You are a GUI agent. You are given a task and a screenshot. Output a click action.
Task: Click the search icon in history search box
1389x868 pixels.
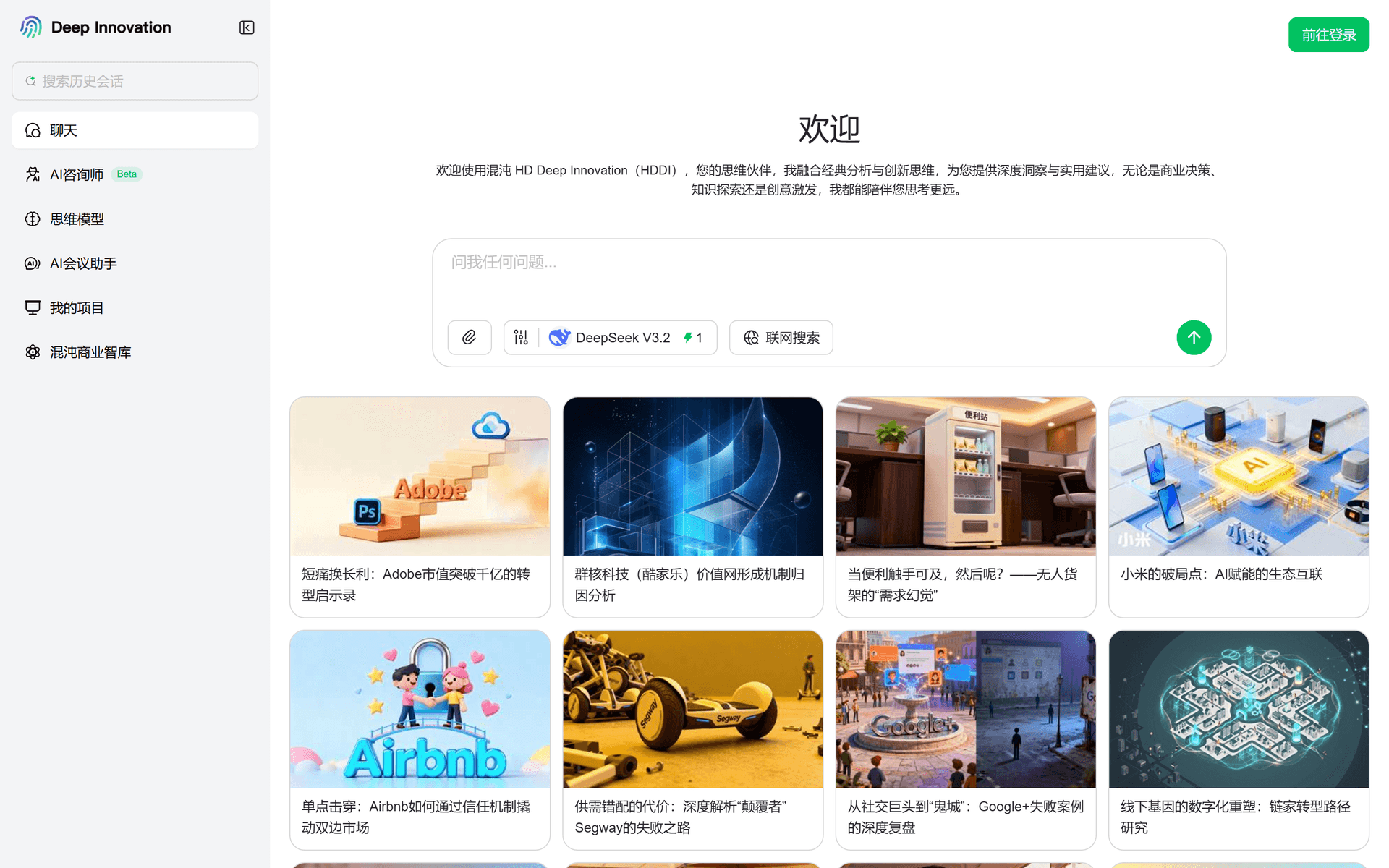pos(30,81)
